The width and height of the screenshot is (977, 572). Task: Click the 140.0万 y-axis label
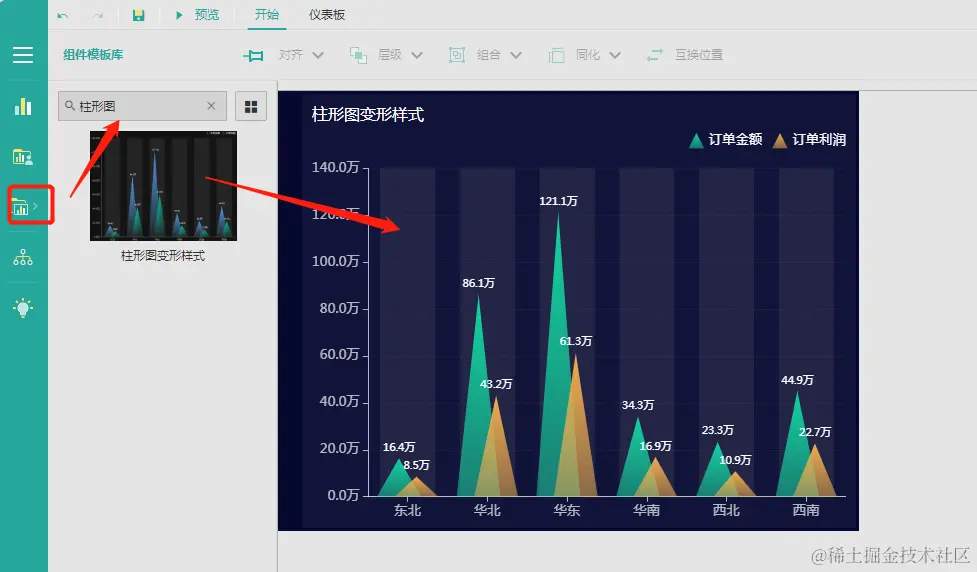point(336,168)
